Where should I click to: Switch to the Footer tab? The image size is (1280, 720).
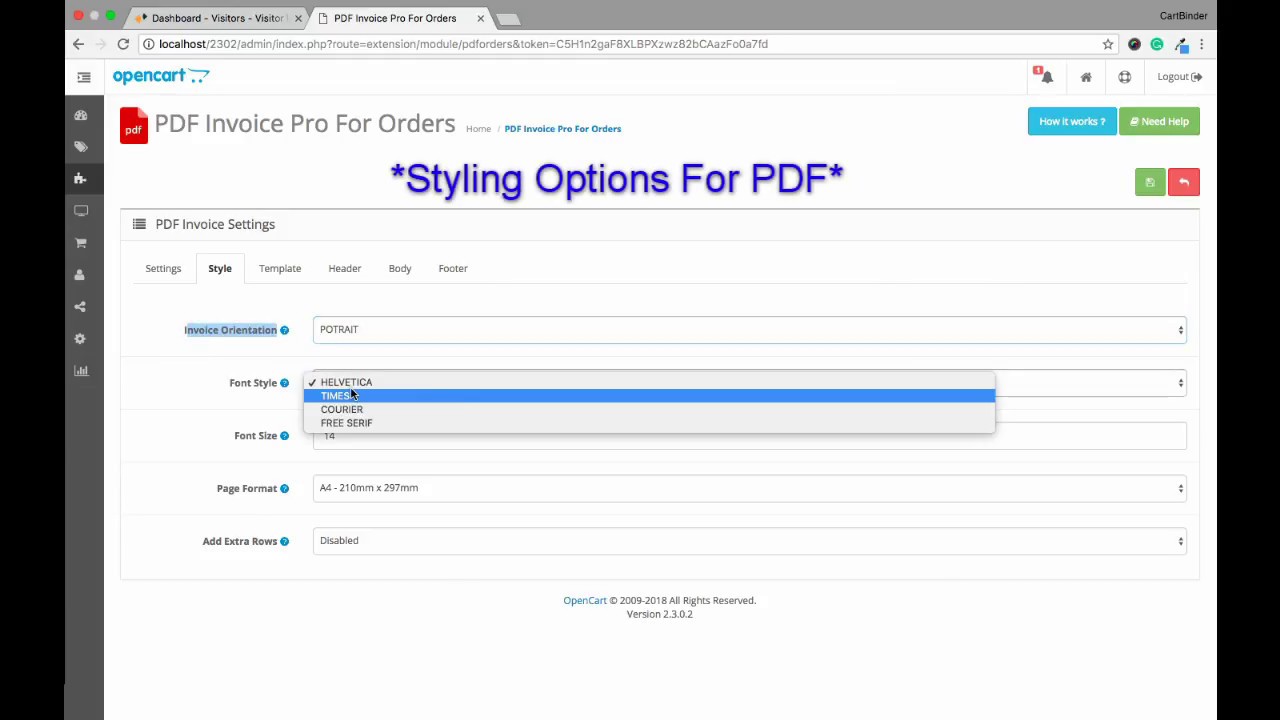click(453, 268)
